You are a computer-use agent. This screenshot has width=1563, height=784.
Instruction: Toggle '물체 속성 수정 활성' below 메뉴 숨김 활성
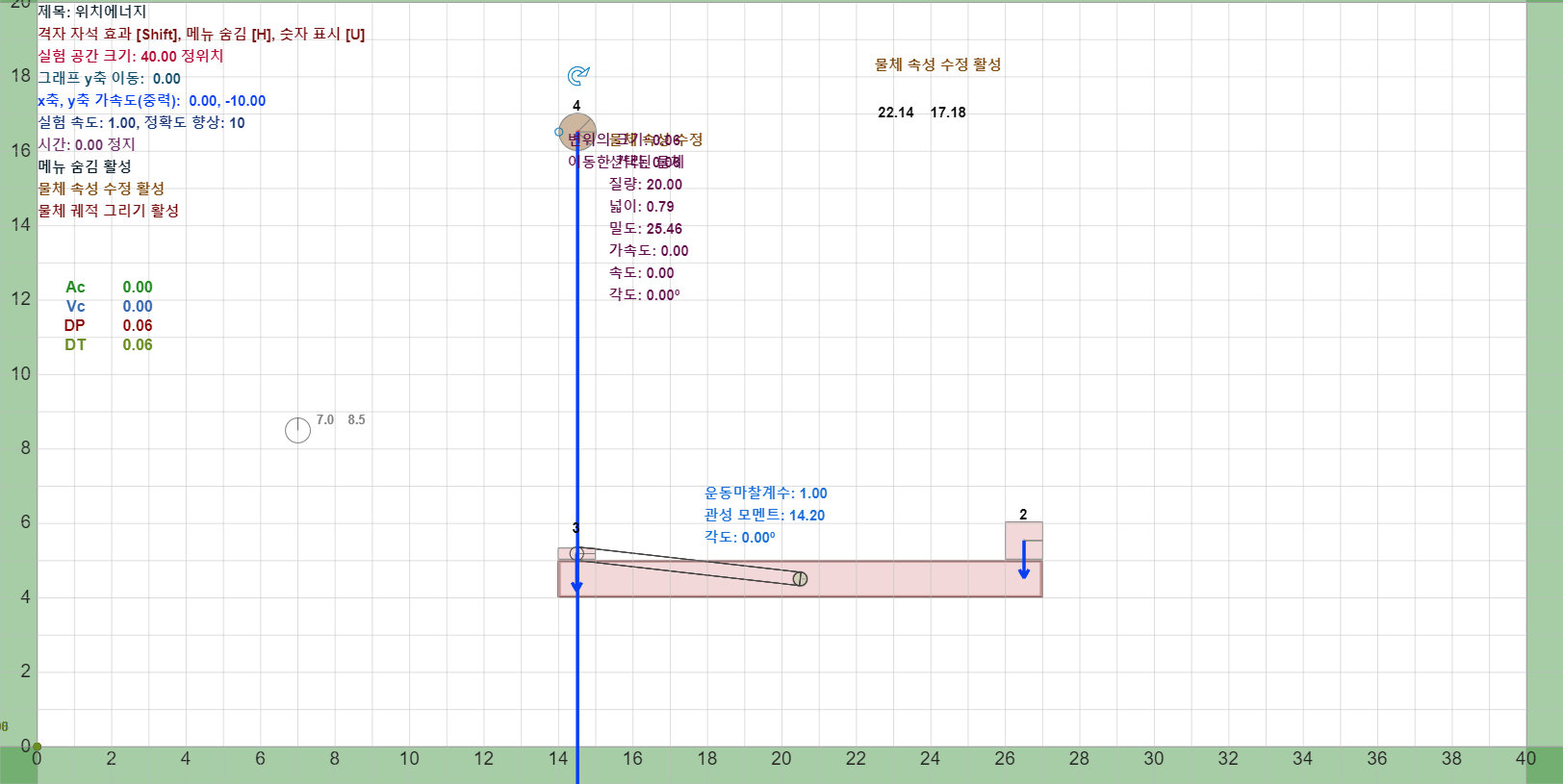click(x=101, y=189)
